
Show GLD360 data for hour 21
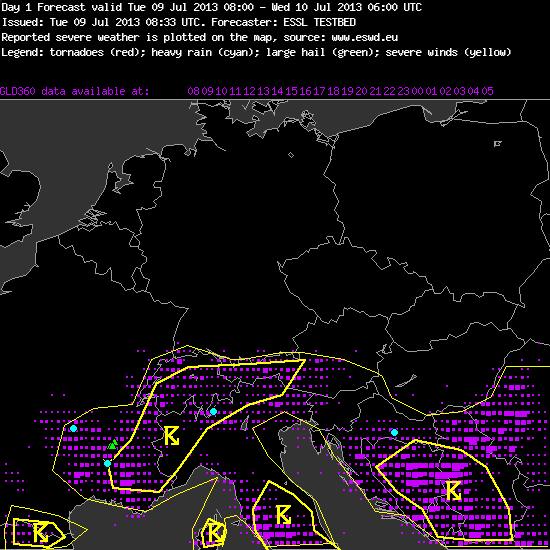pos(375,91)
